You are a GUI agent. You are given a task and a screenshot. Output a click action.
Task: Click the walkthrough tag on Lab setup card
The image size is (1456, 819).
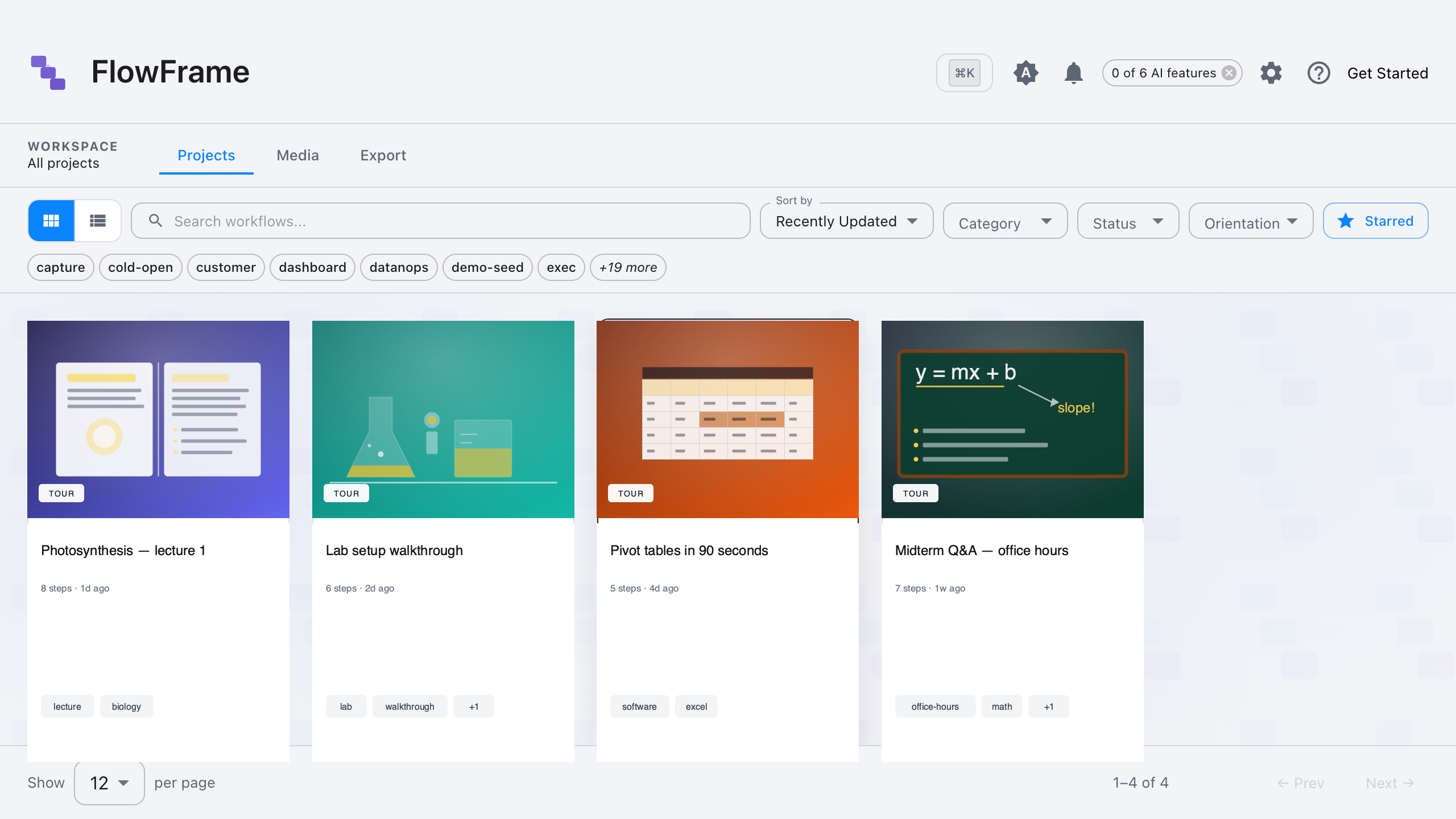point(409,706)
